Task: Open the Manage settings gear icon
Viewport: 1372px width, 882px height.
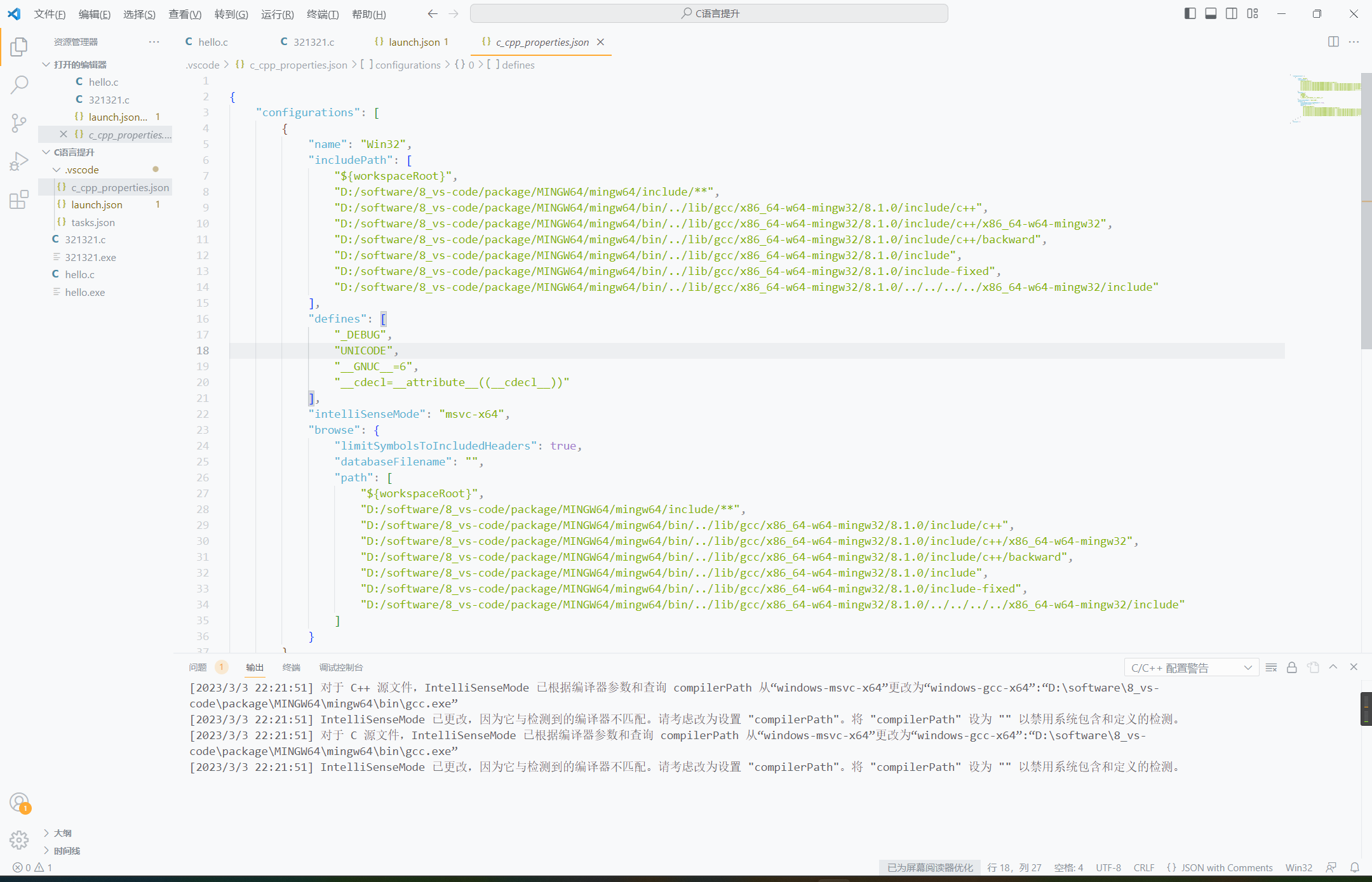Action: coord(19,839)
